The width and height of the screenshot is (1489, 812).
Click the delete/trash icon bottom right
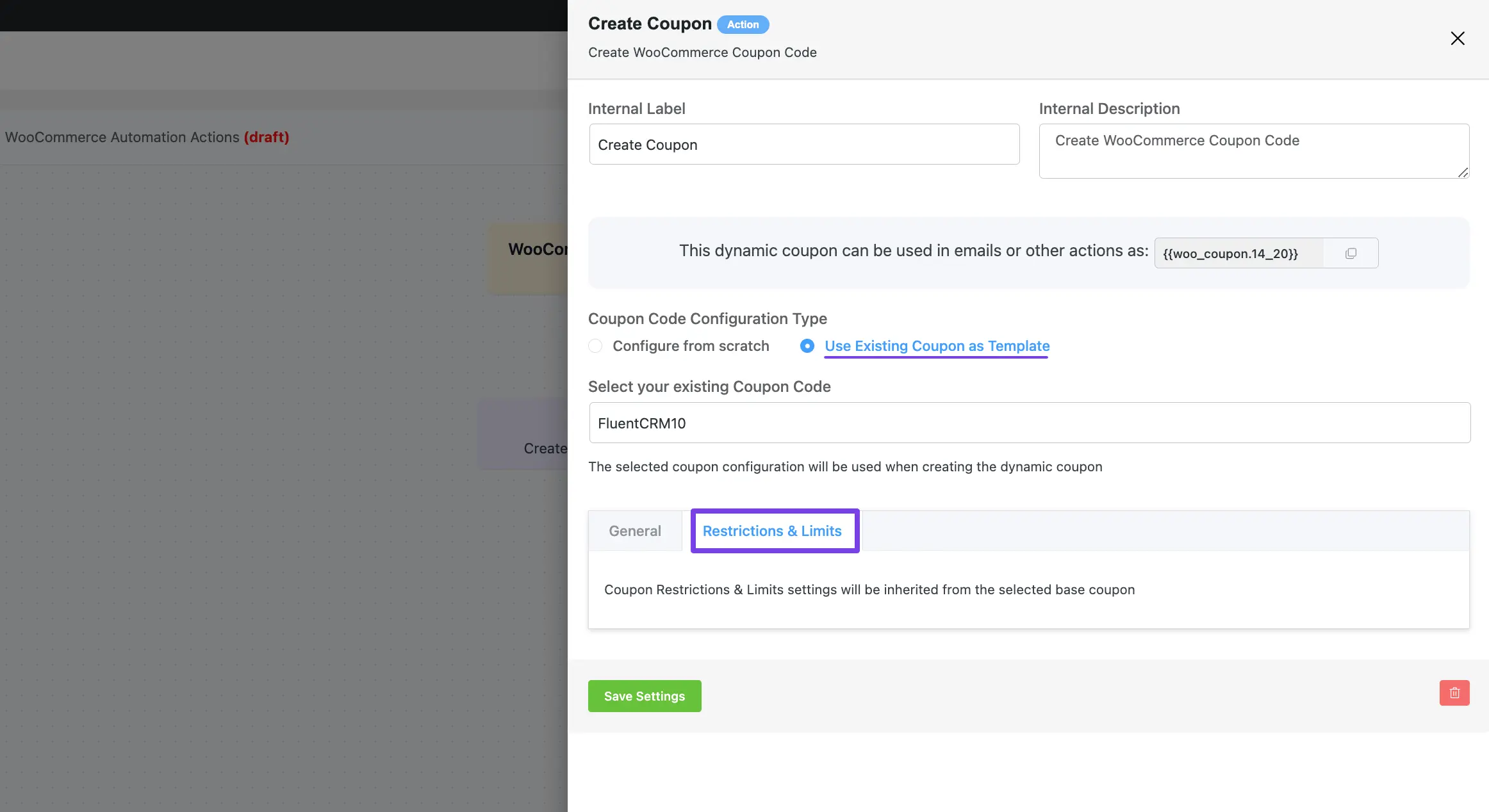(1454, 692)
